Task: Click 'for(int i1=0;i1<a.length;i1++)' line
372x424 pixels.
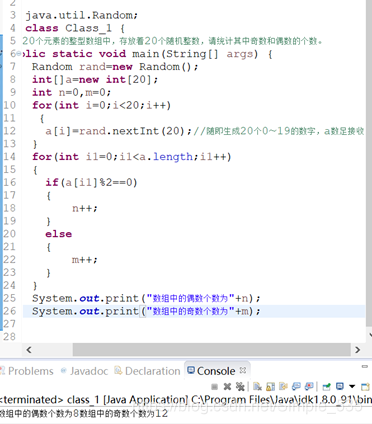Action: point(132,157)
